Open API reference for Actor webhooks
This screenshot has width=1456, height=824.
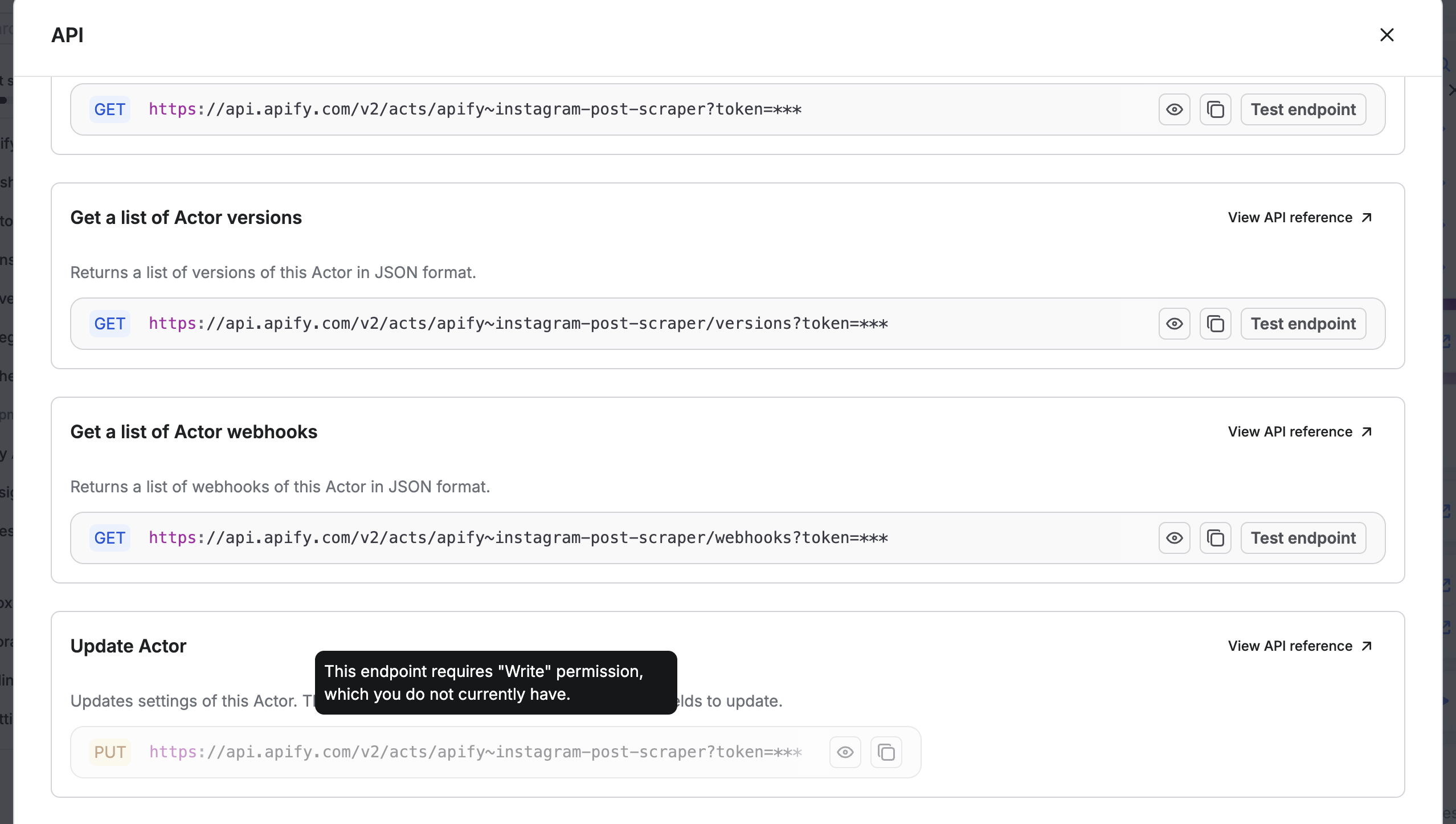tap(1290, 432)
